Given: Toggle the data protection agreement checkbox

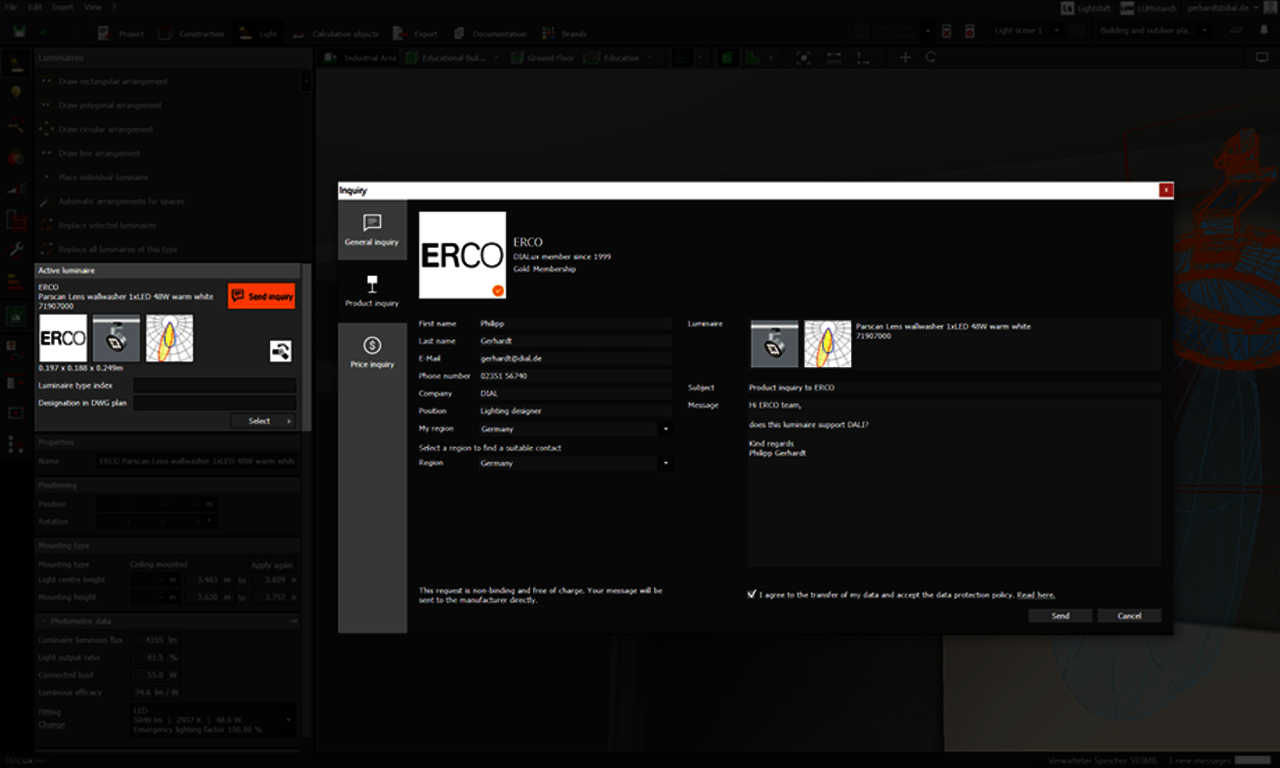Looking at the screenshot, I should 752,594.
